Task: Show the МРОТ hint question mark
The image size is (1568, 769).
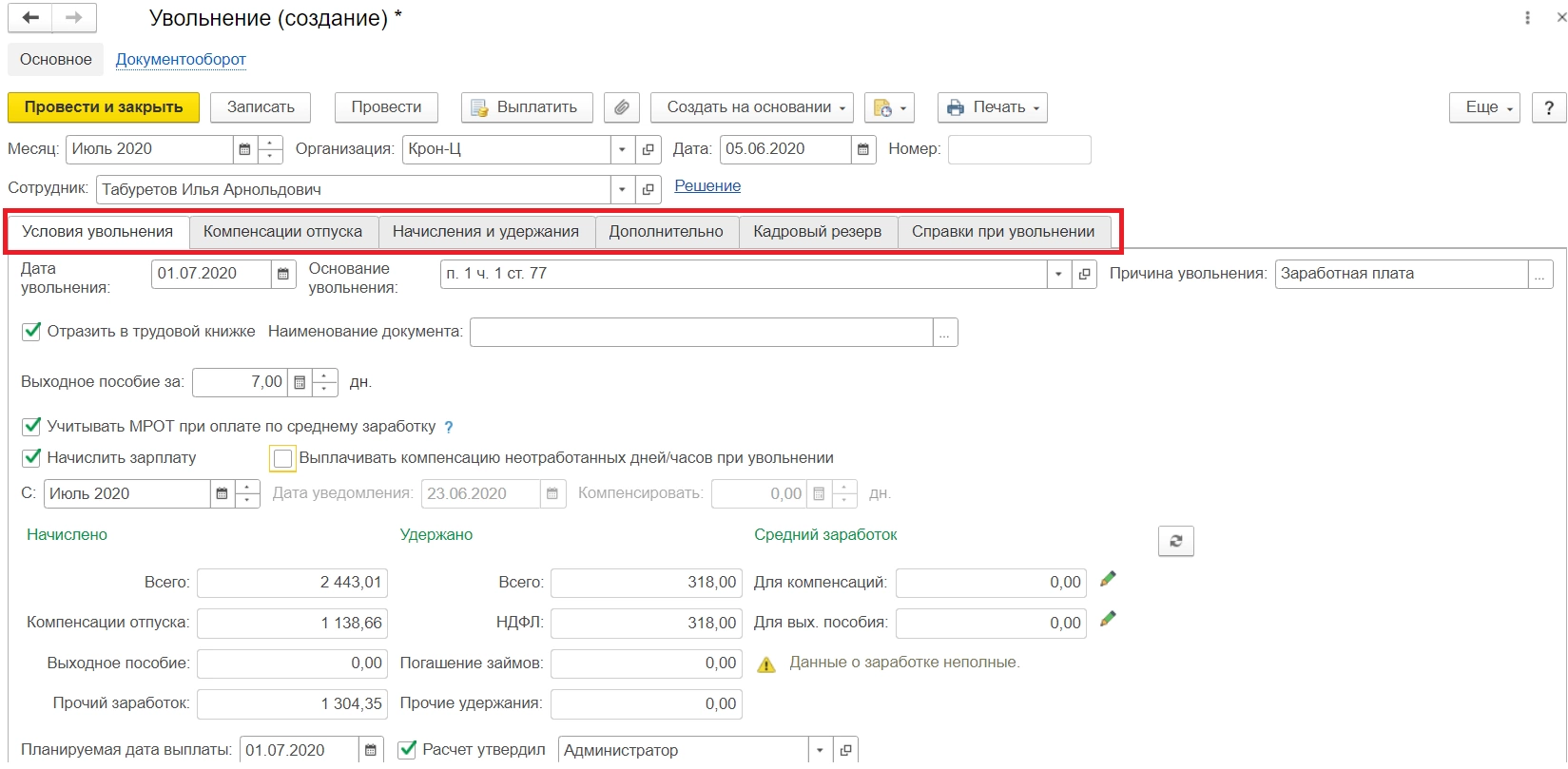Action: [x=449, y=428]
